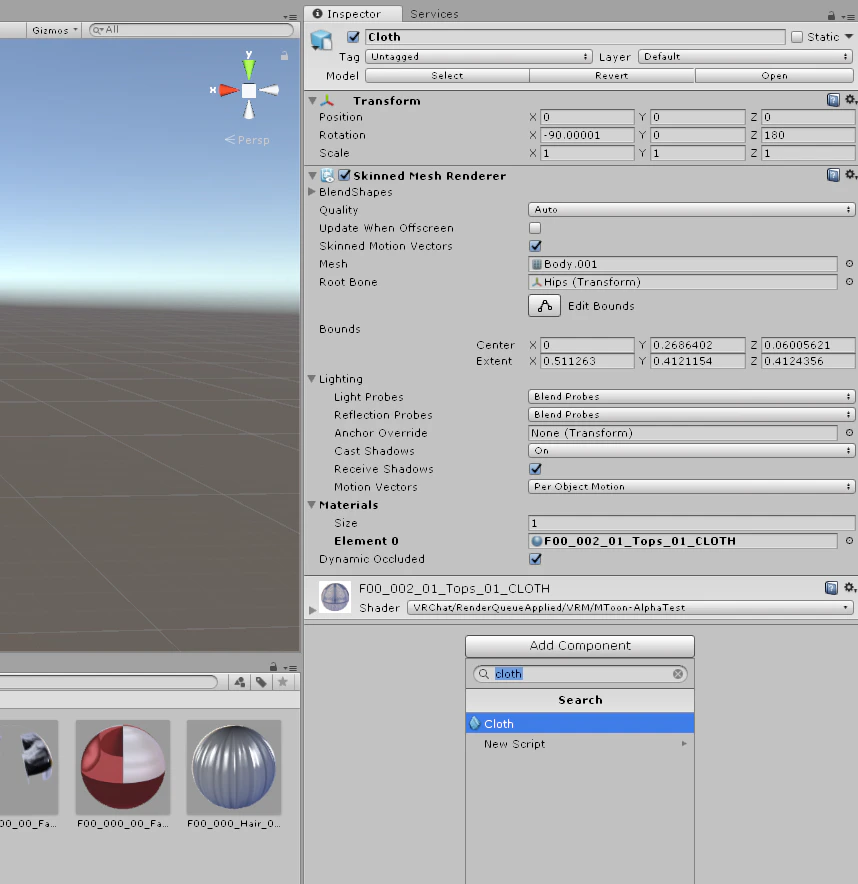
Task: Click the Anchor Override object picker circle
Action: (x=849, y=432)
